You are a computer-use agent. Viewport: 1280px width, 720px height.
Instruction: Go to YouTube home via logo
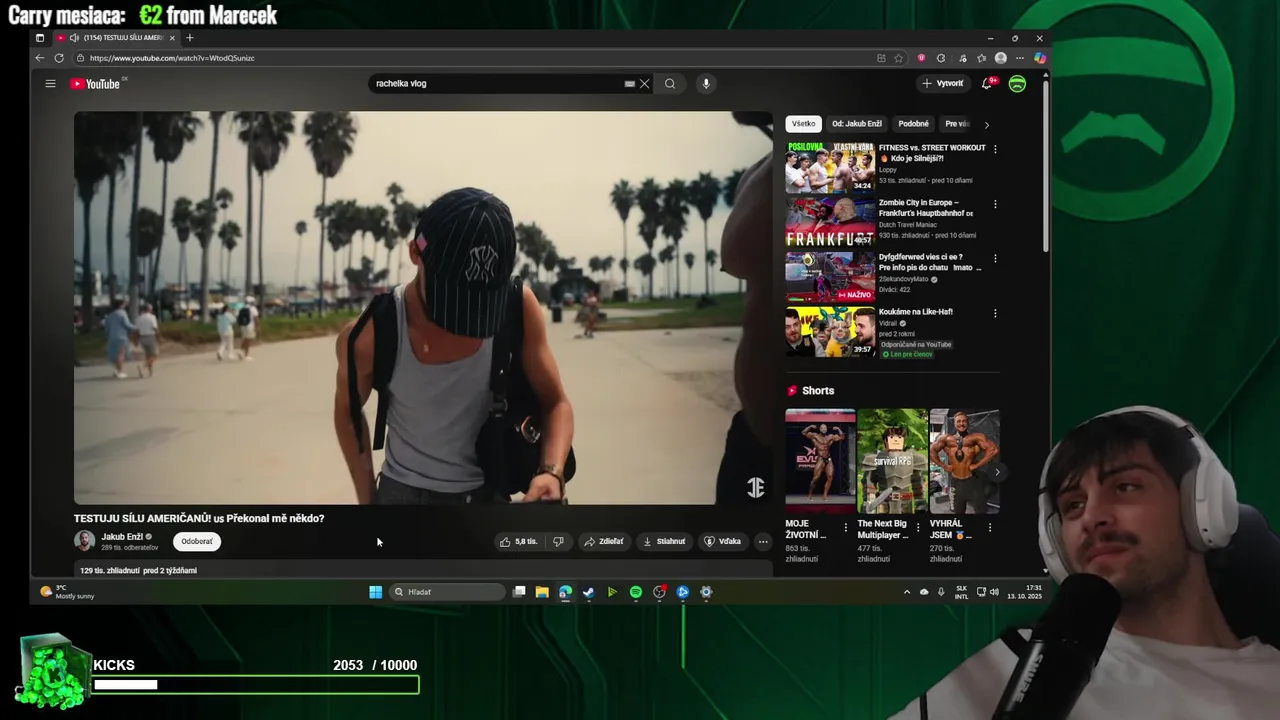(x=95, y=84)
